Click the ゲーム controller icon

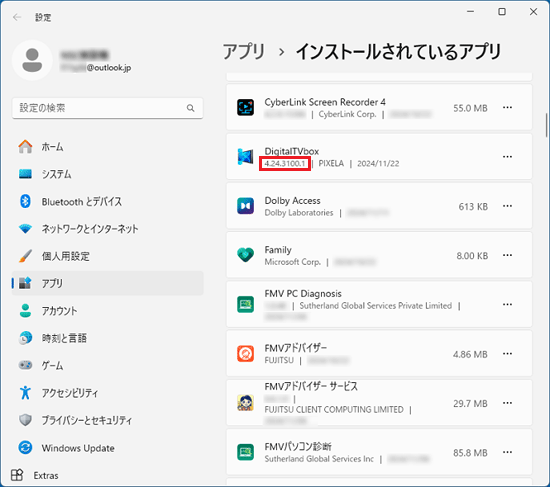[25, 365]
